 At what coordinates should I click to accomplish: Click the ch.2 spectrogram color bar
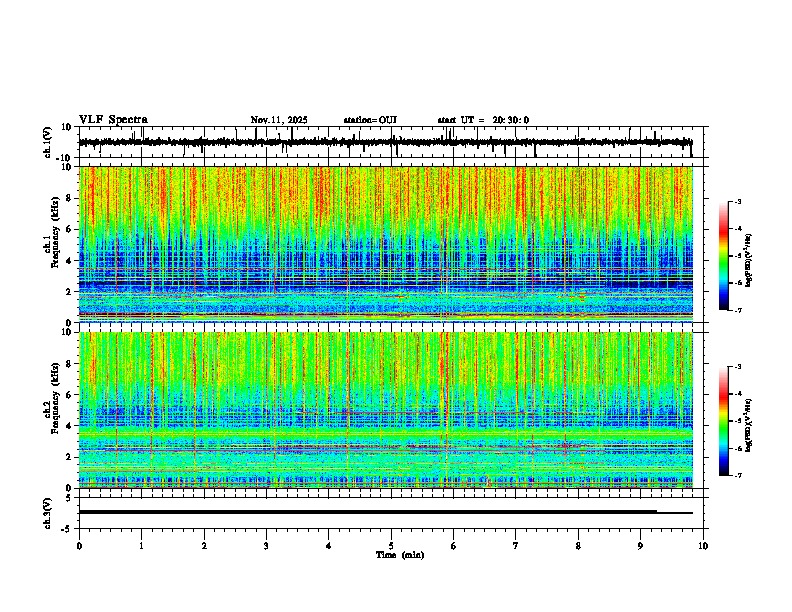point(723,421)
